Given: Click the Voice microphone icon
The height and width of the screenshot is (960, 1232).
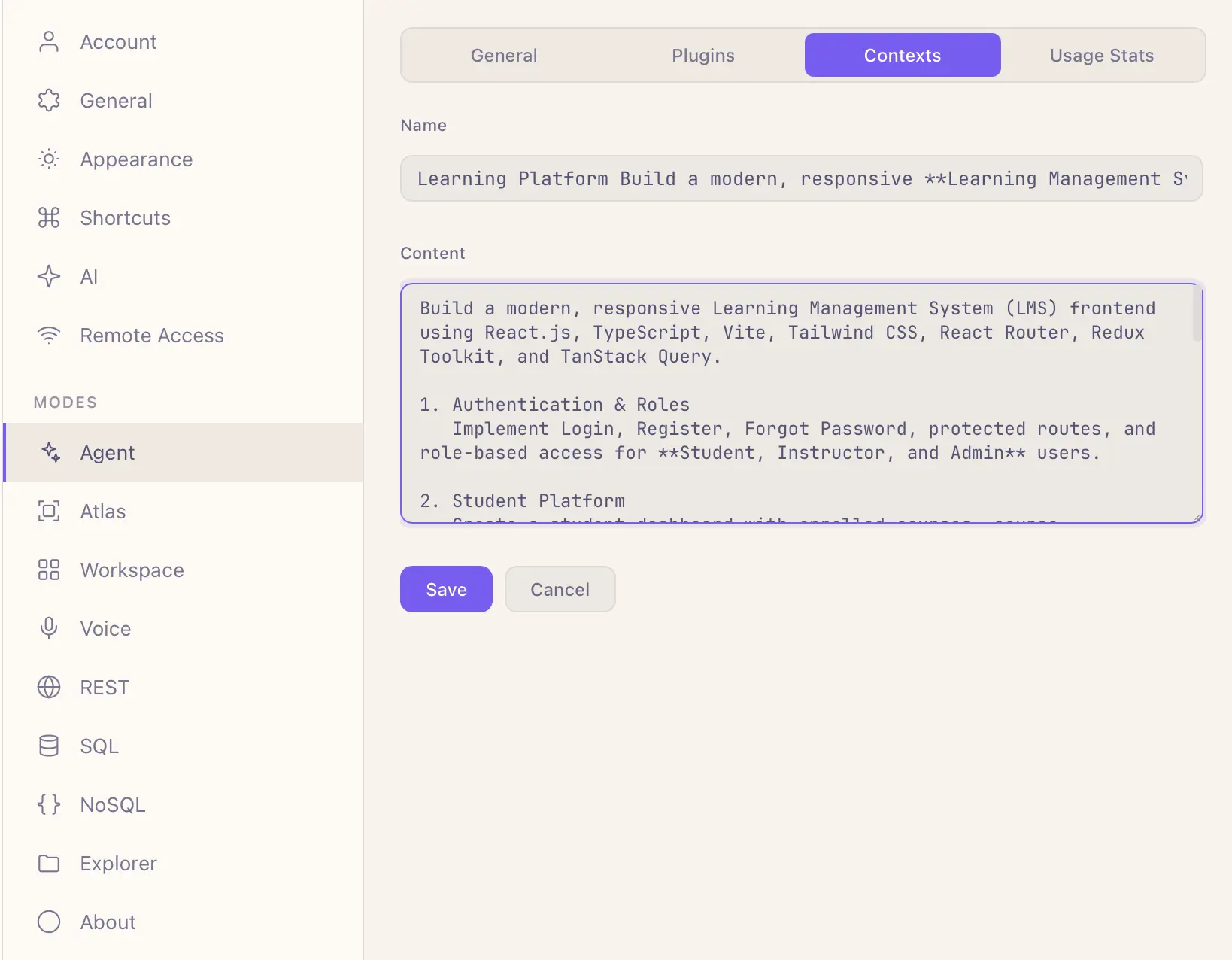Looking at the screenshot, I should coord(49,629).
